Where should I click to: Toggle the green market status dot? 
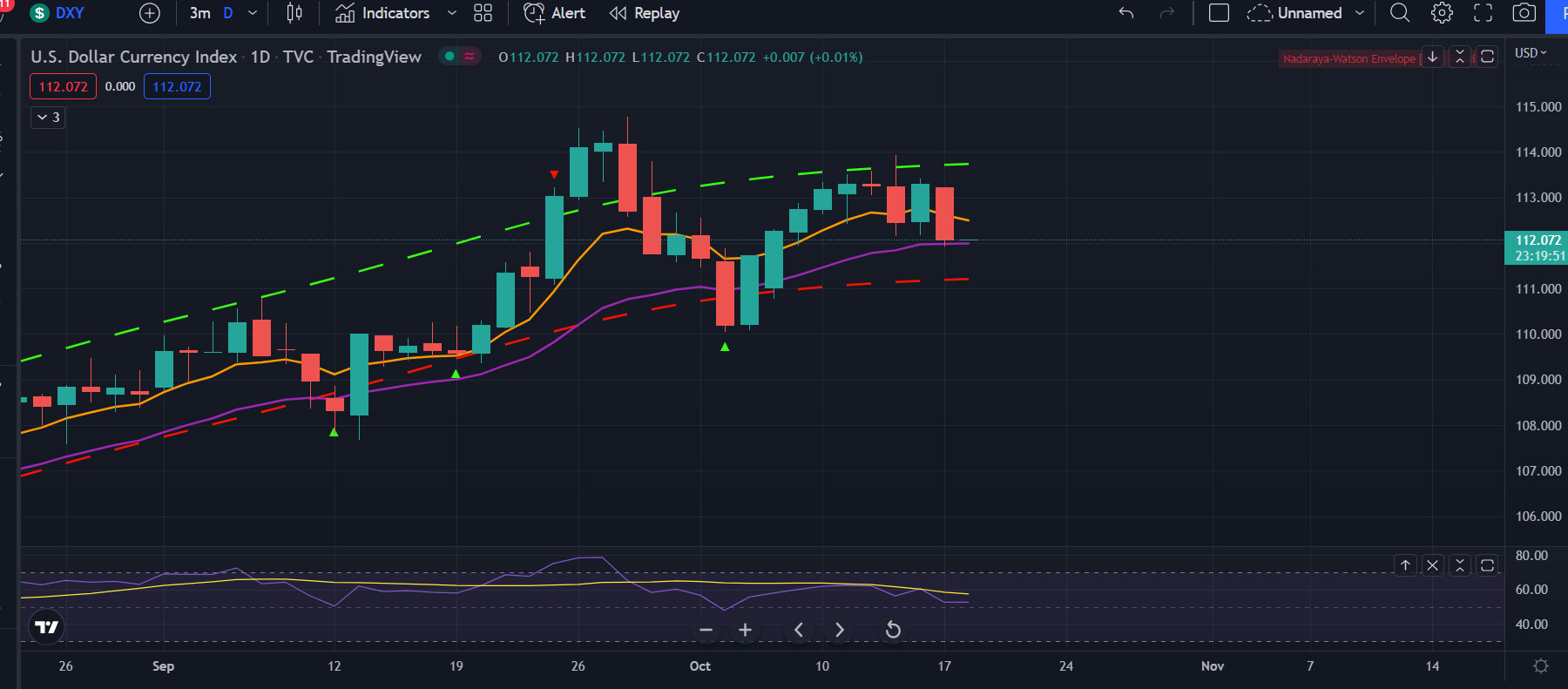(x=449, y=57)
